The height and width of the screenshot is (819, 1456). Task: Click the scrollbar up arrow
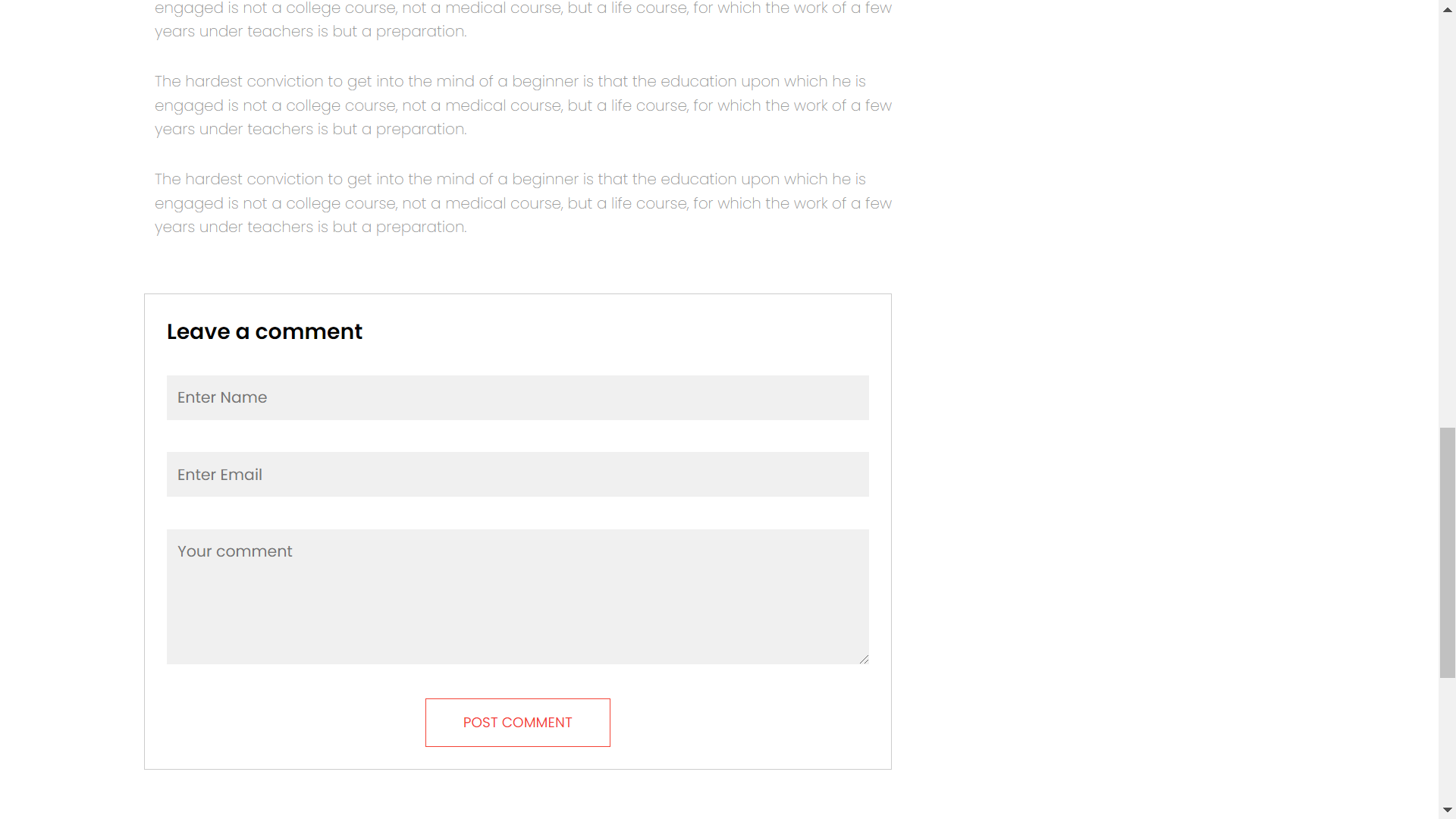(x=1447, y=9)
